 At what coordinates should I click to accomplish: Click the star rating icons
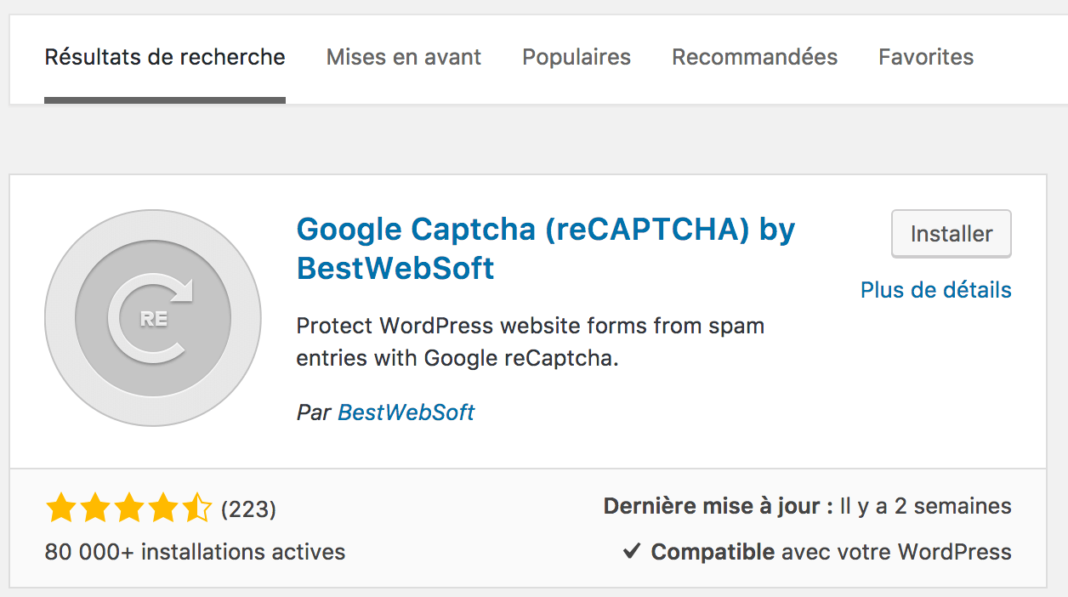129,508
